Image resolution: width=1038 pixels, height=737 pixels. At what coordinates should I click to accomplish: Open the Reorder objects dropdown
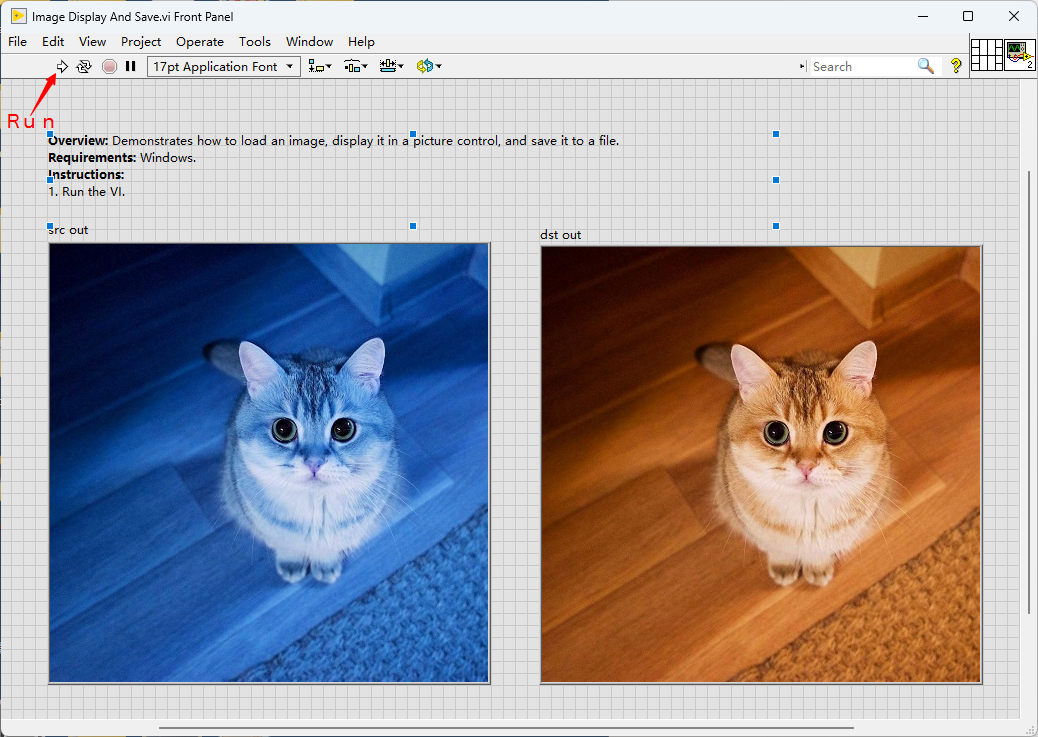(429, 67)
